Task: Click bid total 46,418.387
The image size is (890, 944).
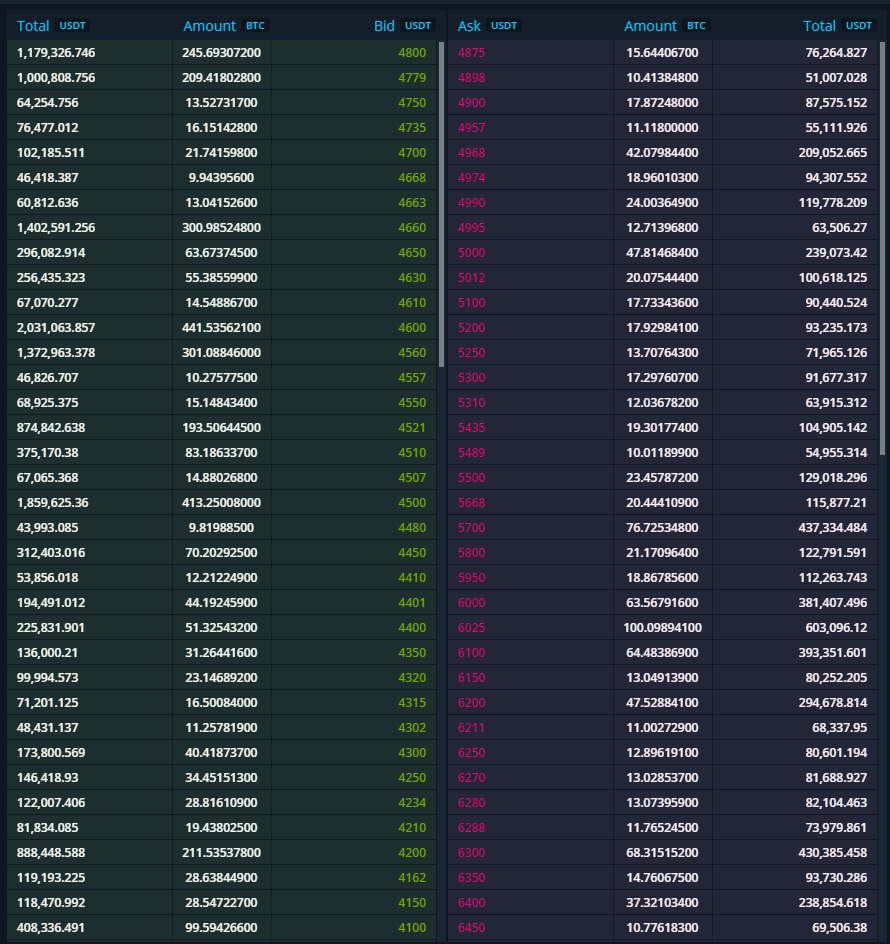Action: point(47,178)
